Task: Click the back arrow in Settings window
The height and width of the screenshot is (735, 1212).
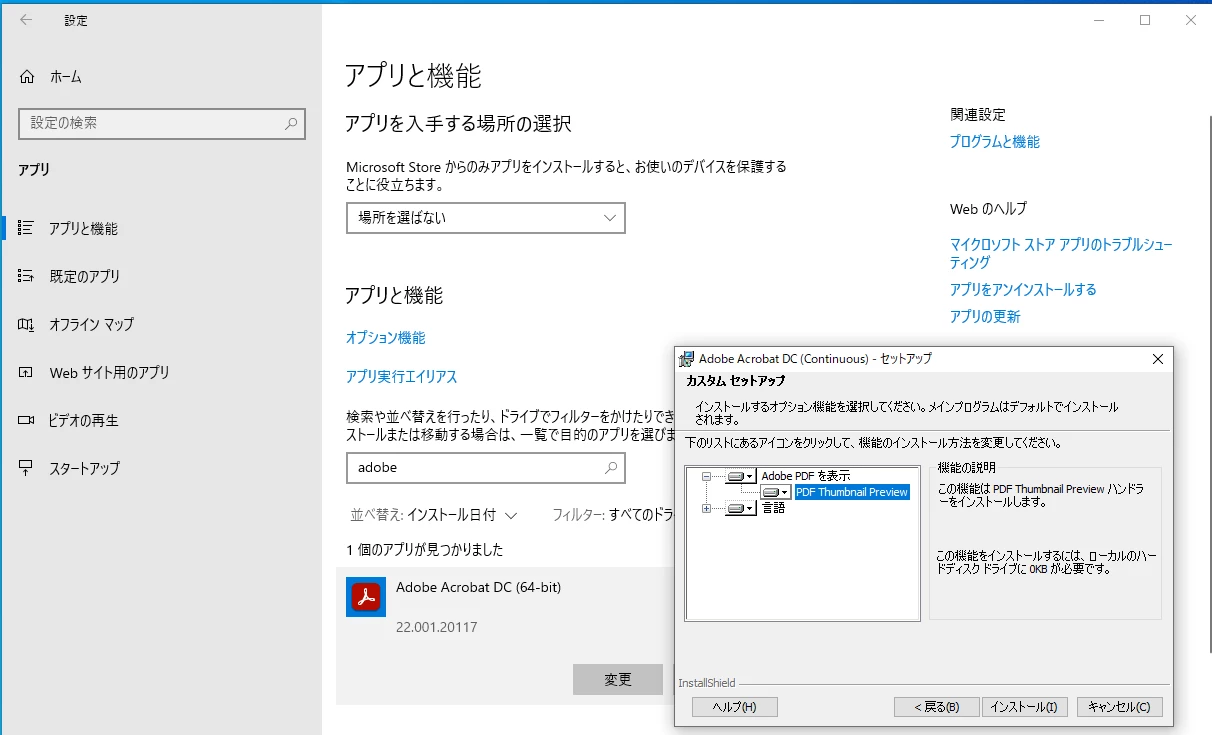Action: tap(26, 20)
